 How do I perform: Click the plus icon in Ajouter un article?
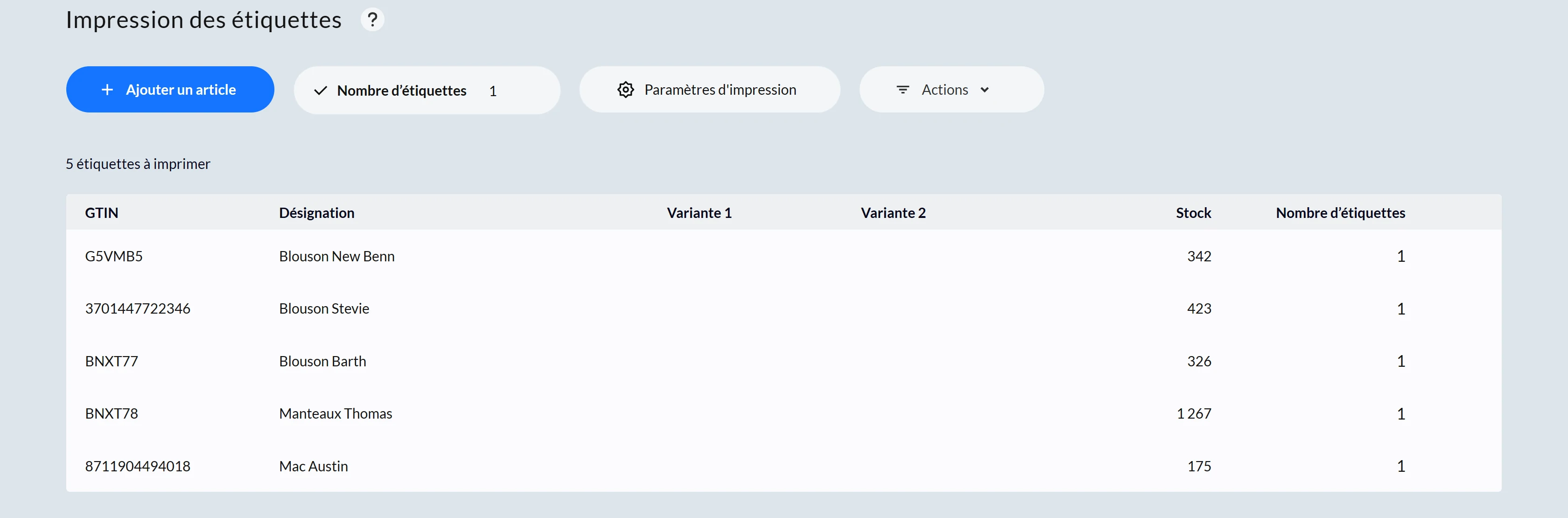pyautogui.click(x=107, y=90)
